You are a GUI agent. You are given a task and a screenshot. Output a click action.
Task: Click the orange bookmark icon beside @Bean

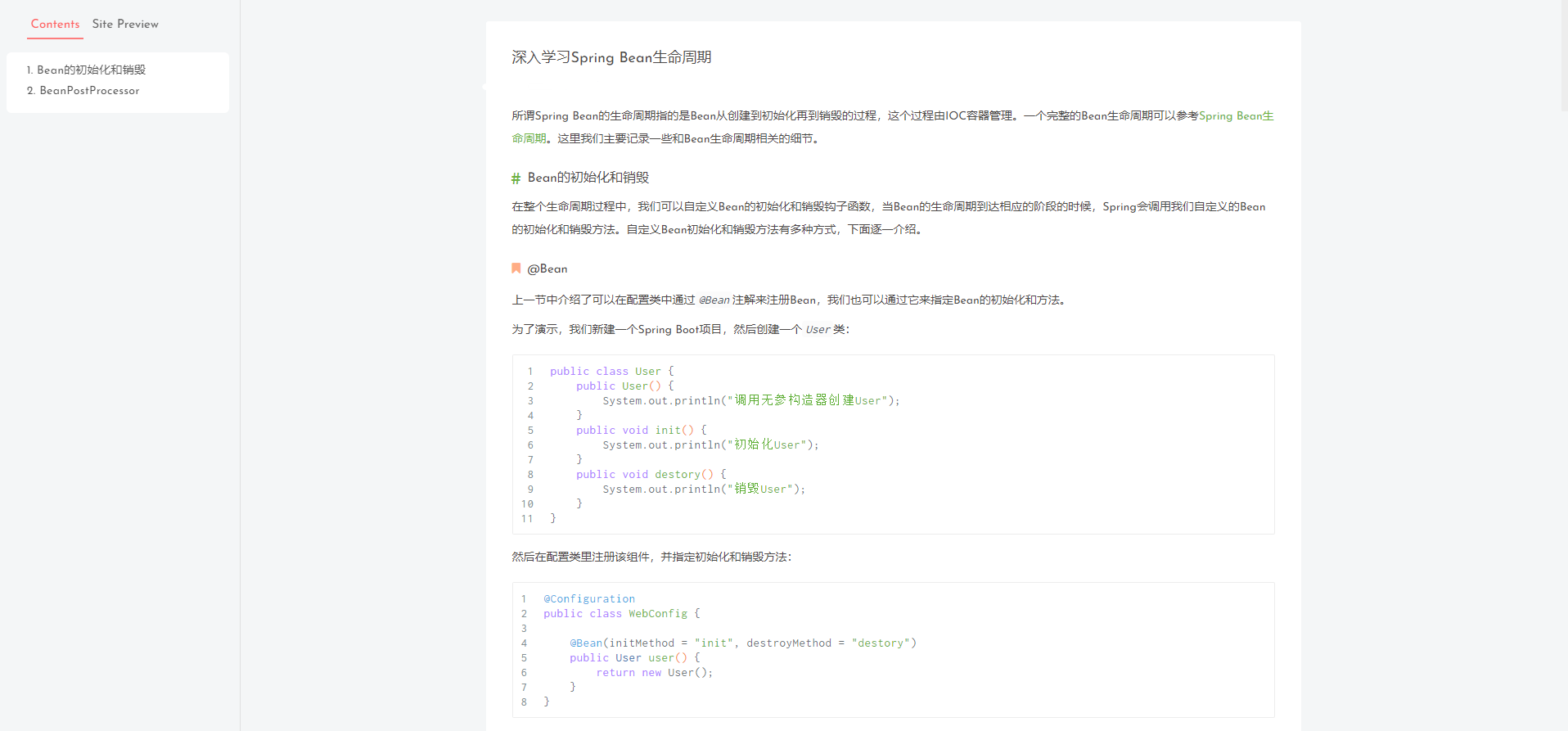[x=516, y=268]
